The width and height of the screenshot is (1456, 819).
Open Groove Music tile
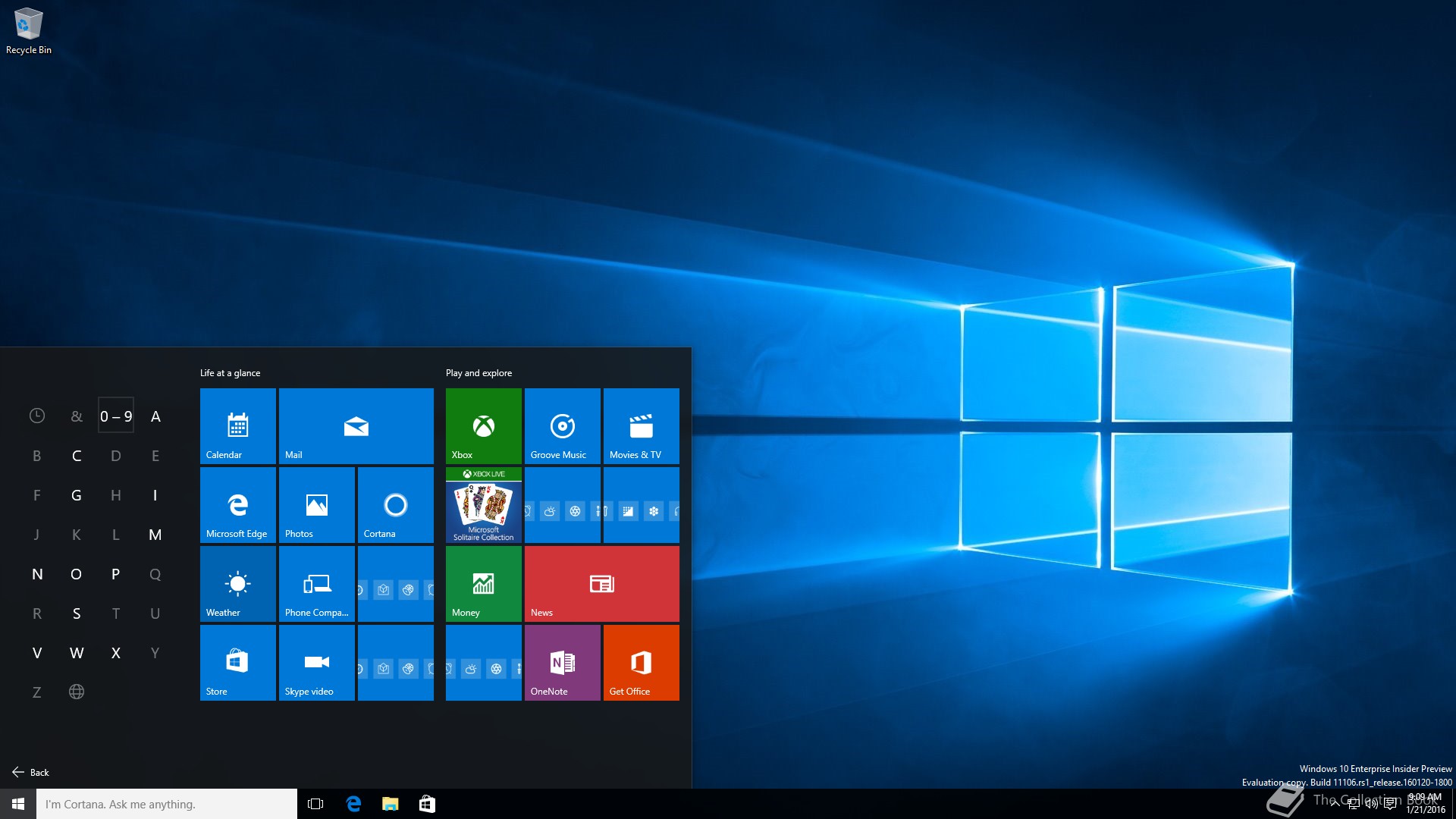(x=562, y=425)
